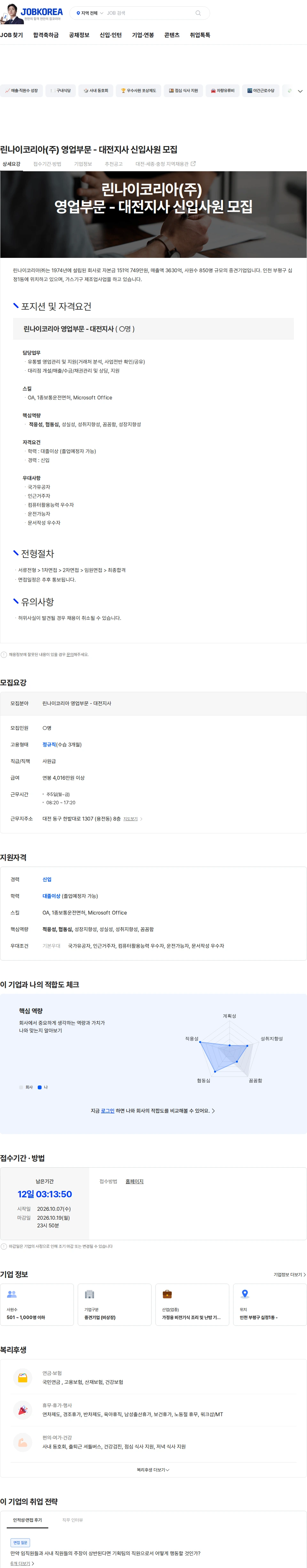Open the 공채정보 menu
The height and width of the screenshot is (1568, 307).
pos(79,35)
